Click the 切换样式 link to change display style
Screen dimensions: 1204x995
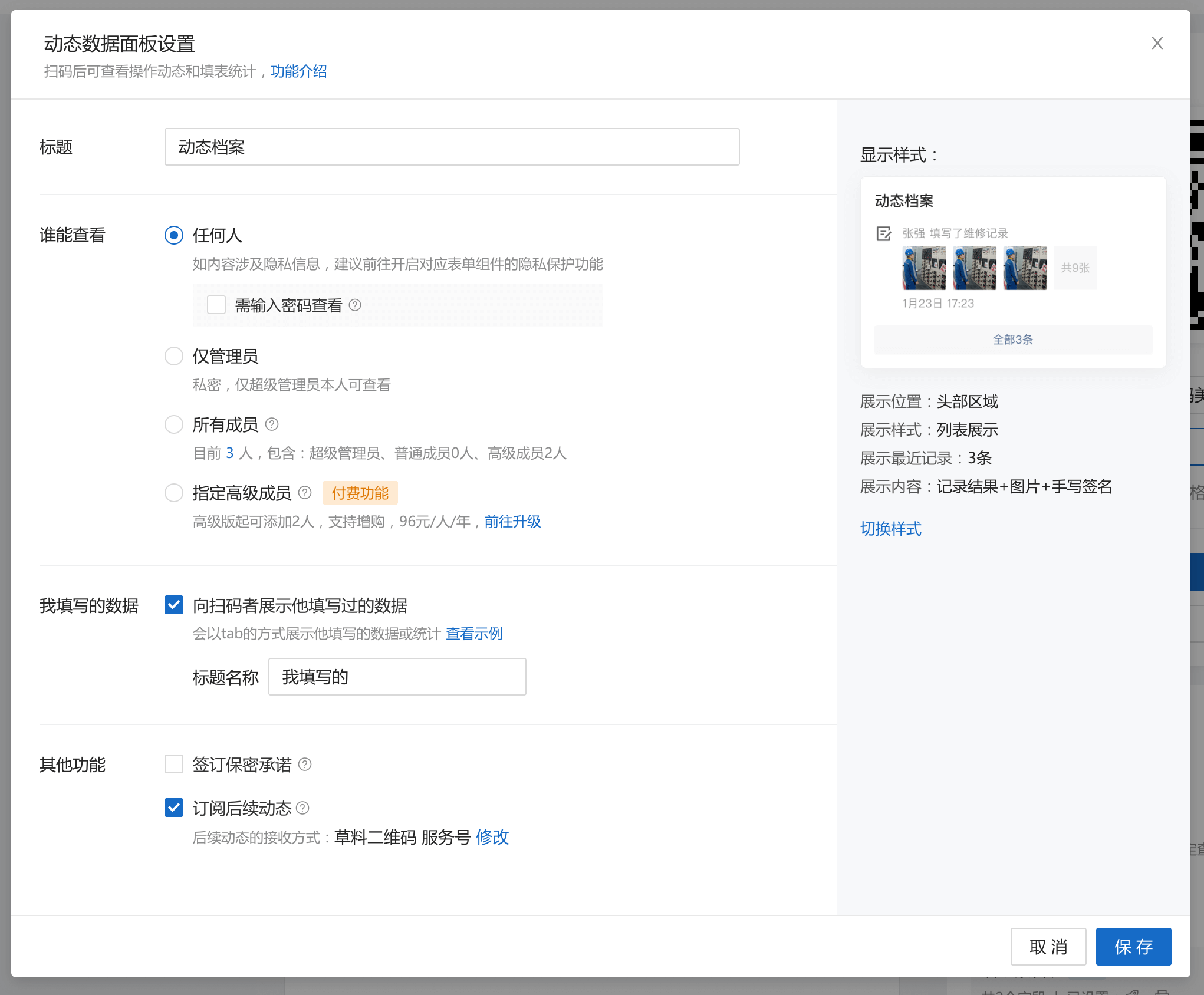point(890,529)
